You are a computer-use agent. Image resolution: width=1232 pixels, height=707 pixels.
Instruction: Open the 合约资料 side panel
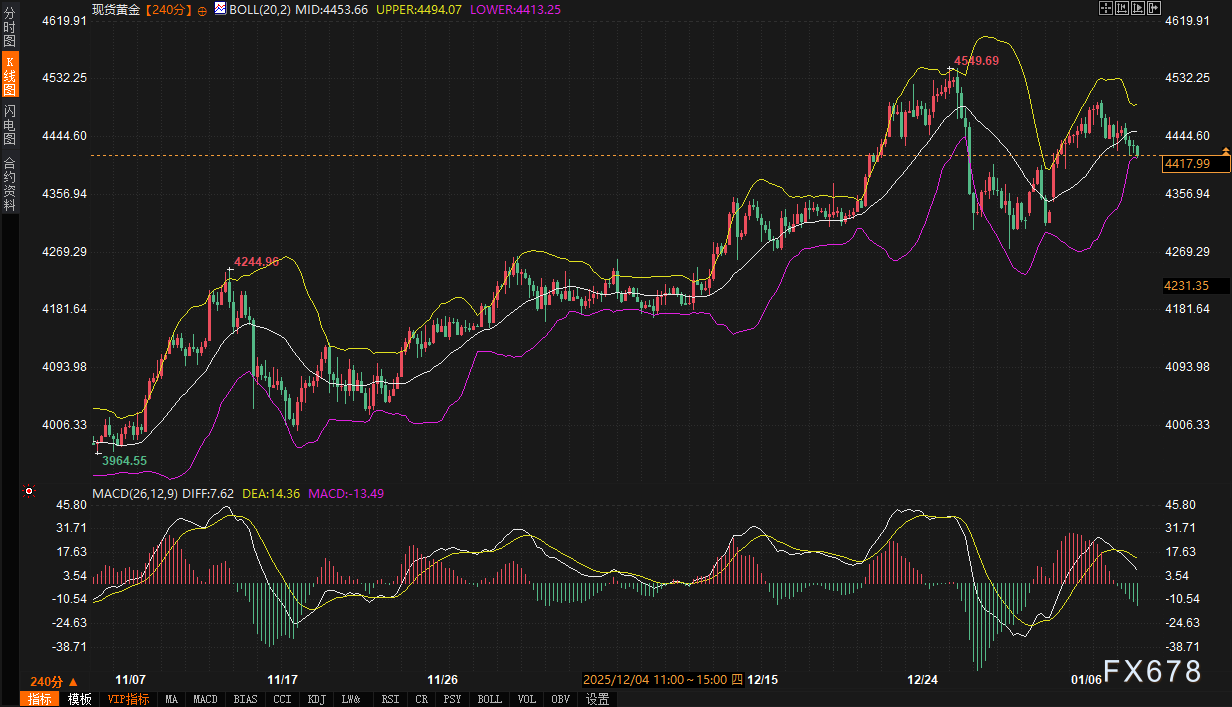9,183
